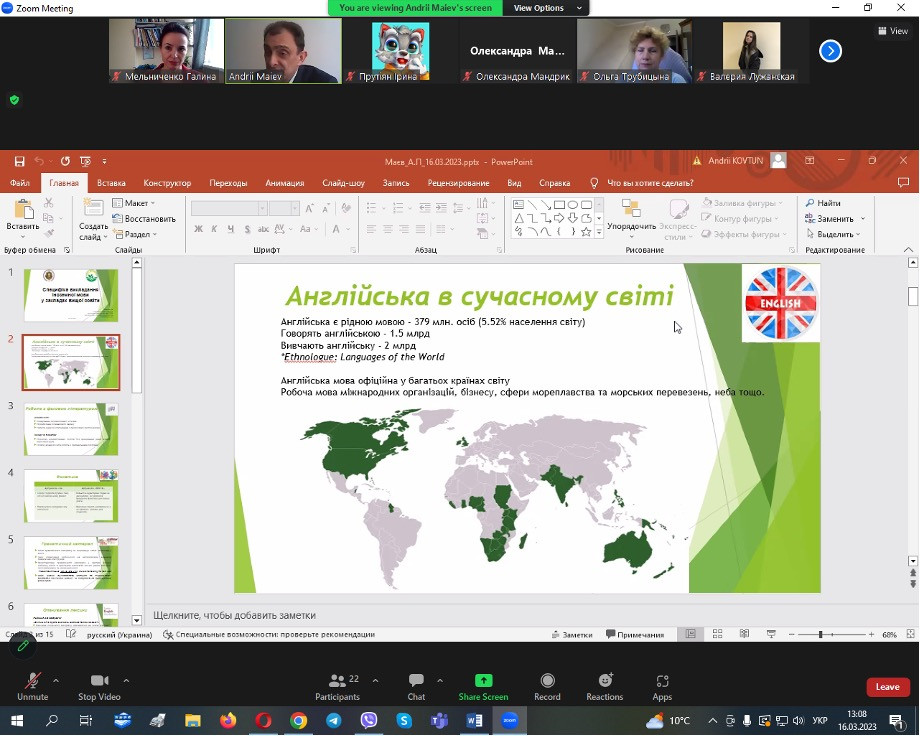Show next participants with the arrow

click(830, 51)
